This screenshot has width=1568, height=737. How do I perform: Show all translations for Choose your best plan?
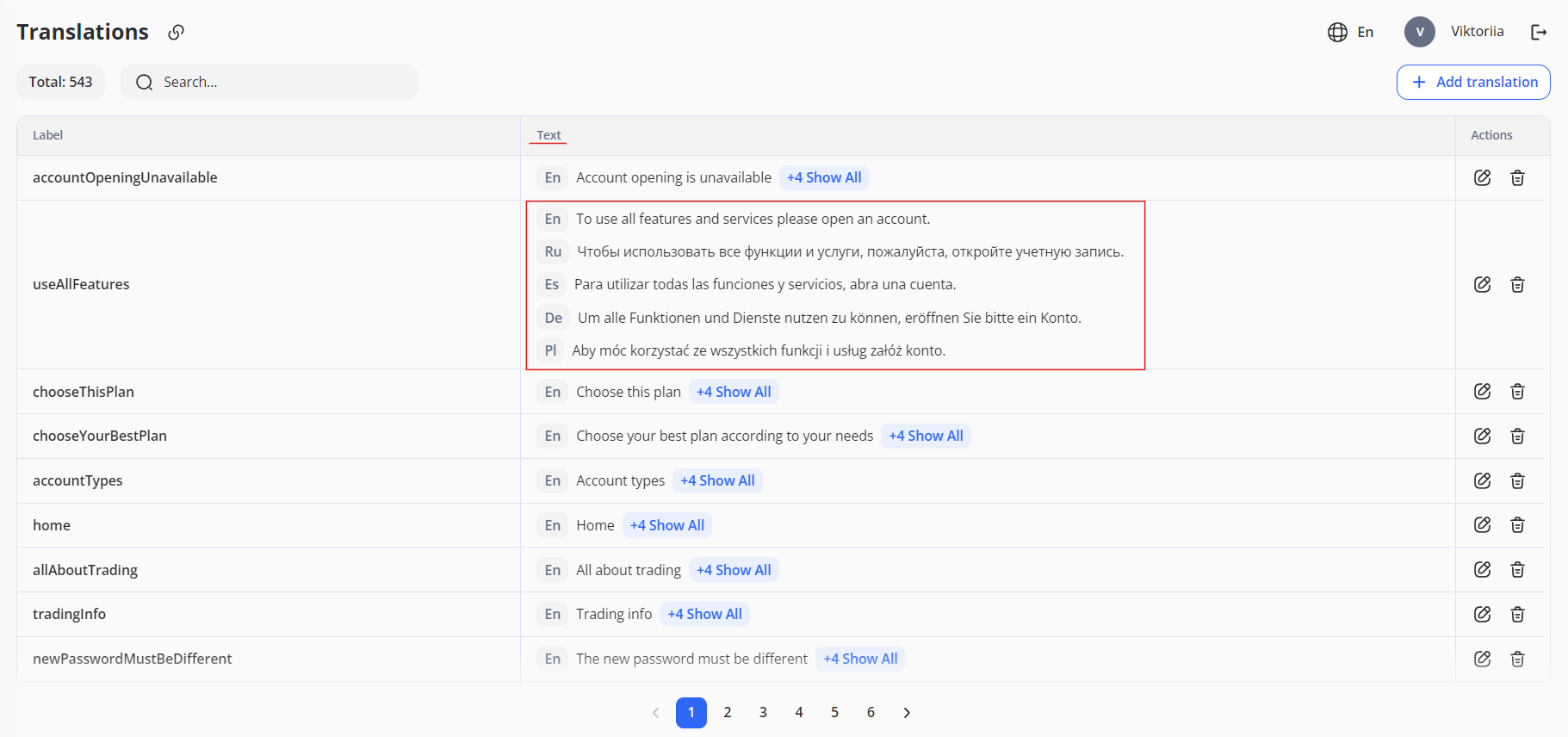pos(926,436)
